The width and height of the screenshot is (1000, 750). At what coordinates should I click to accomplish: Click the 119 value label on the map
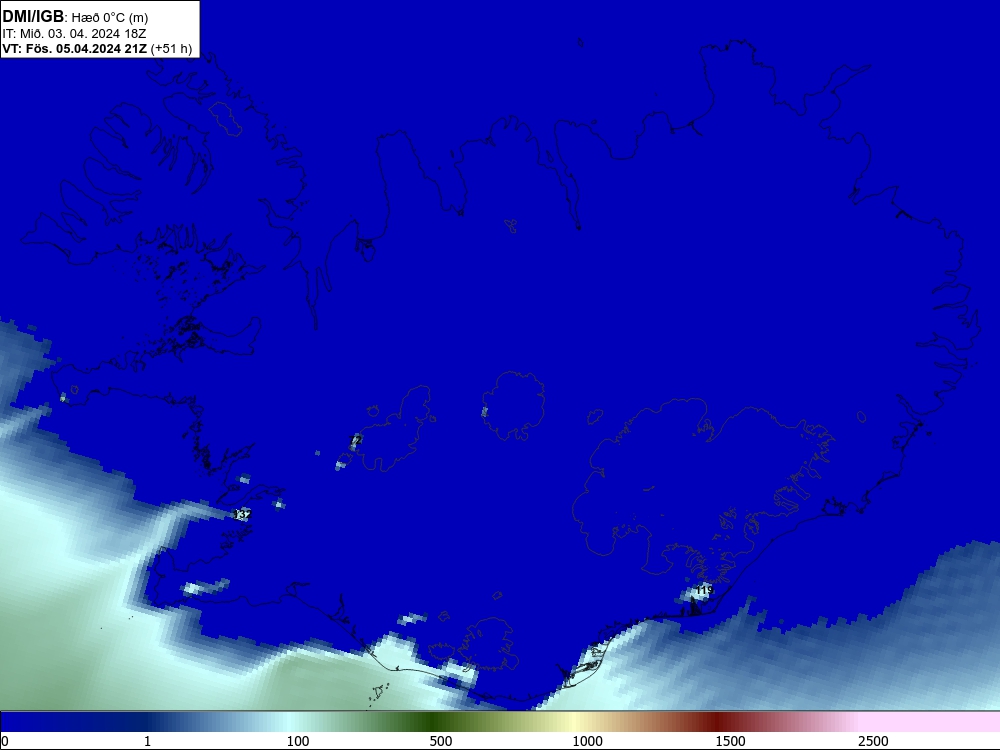[x=704, y=590]
